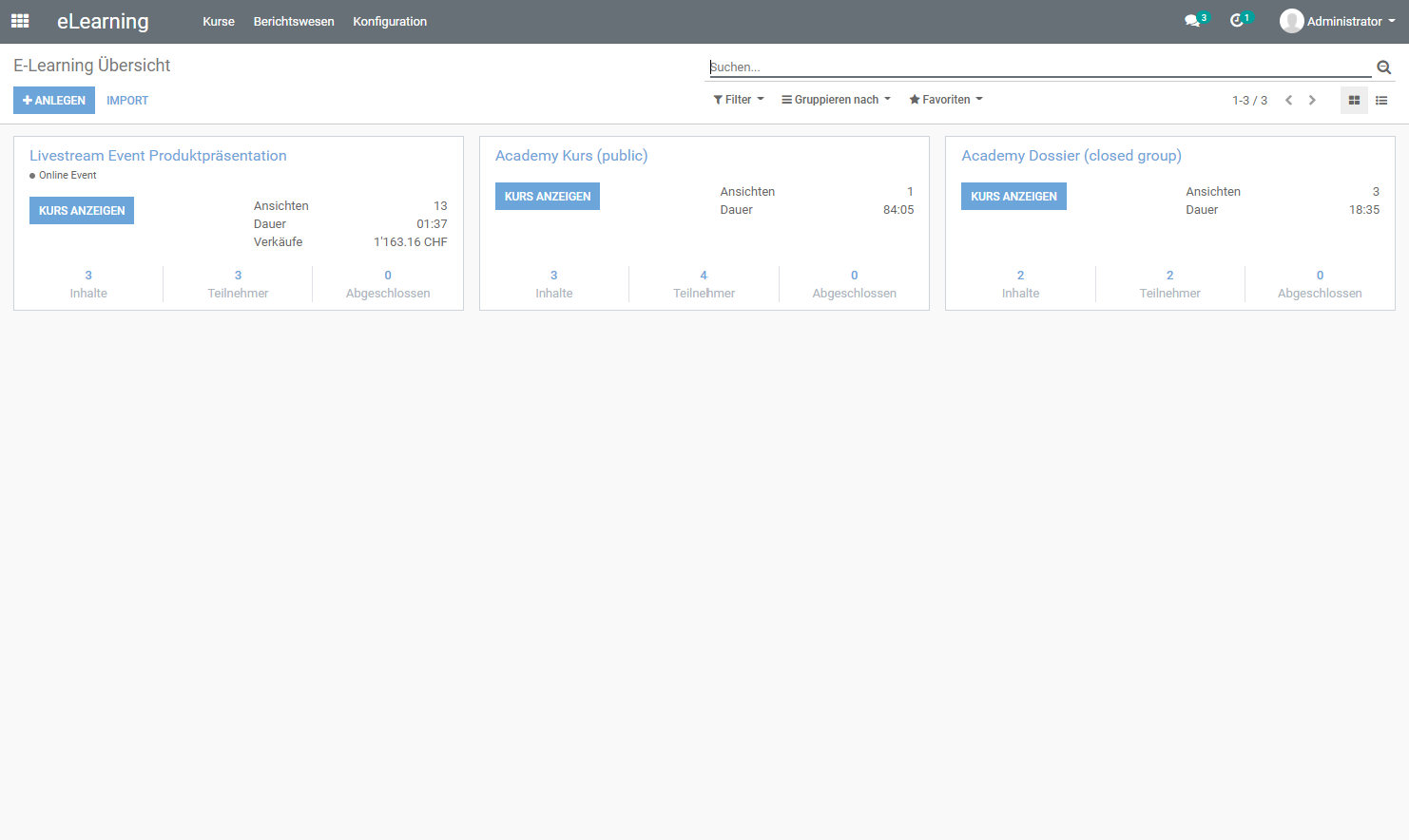Viewport: 1409px width, 840px height.
Task: Open the apps grid menu icon
Action: click(x=20, y=21)
